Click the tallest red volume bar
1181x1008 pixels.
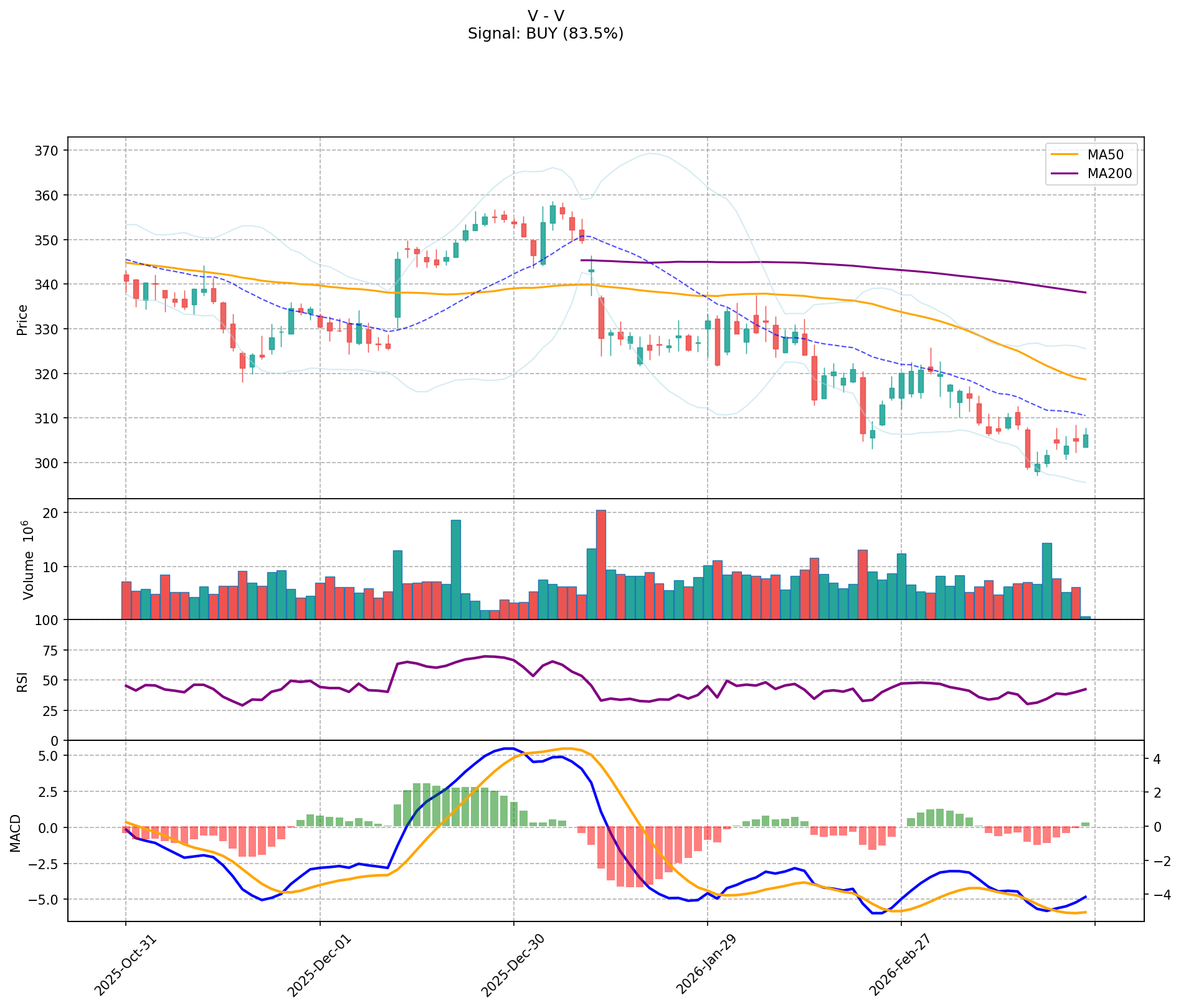point(600,564)
